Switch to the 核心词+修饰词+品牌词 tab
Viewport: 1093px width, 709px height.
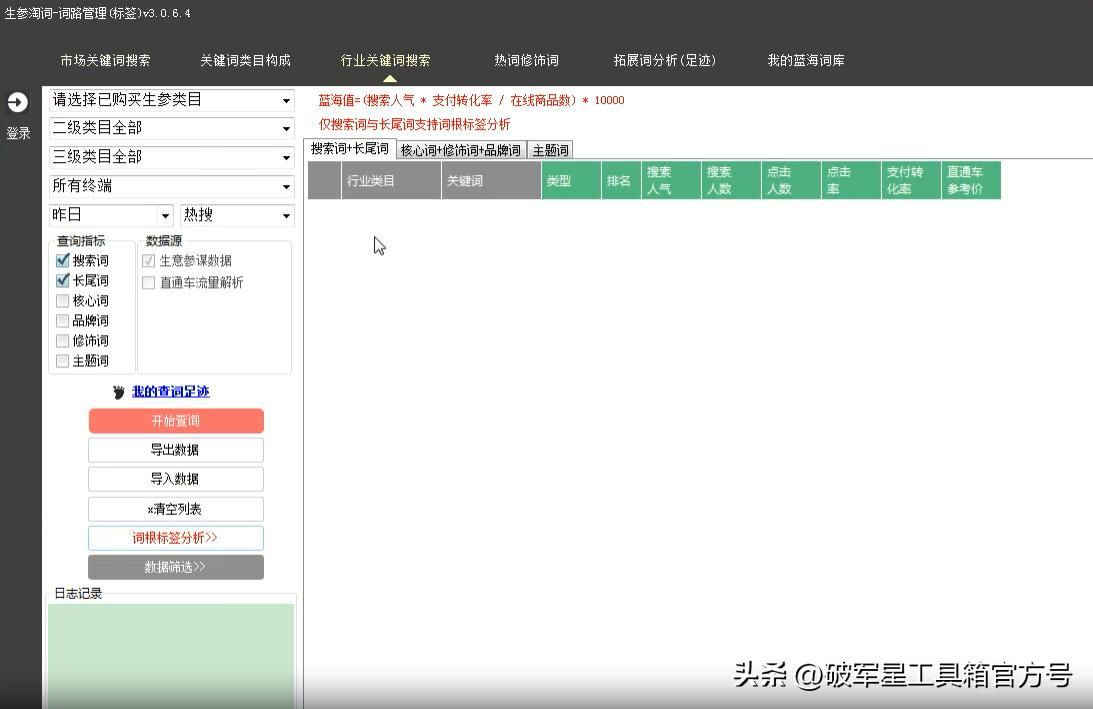pyautogui.click(x=459, y=150)
